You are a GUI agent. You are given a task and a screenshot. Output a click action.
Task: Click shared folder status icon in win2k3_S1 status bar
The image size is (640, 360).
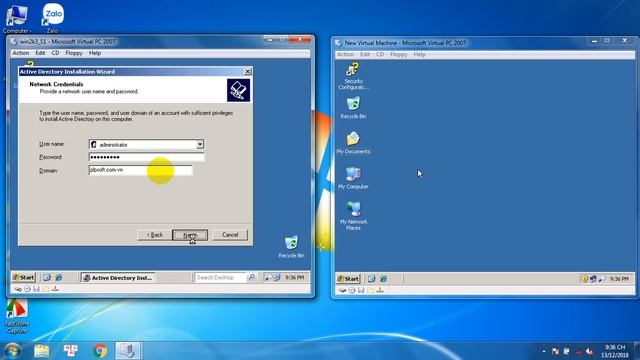[46, 289]
